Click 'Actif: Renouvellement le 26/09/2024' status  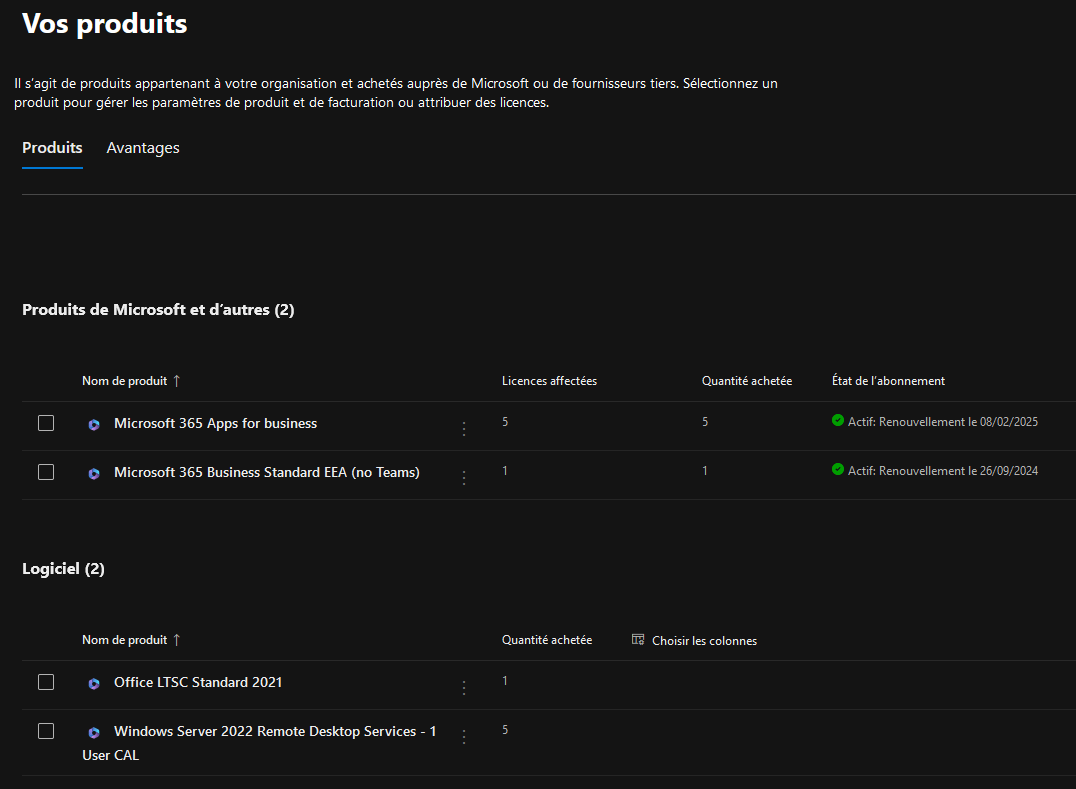(x=943, y=471)
